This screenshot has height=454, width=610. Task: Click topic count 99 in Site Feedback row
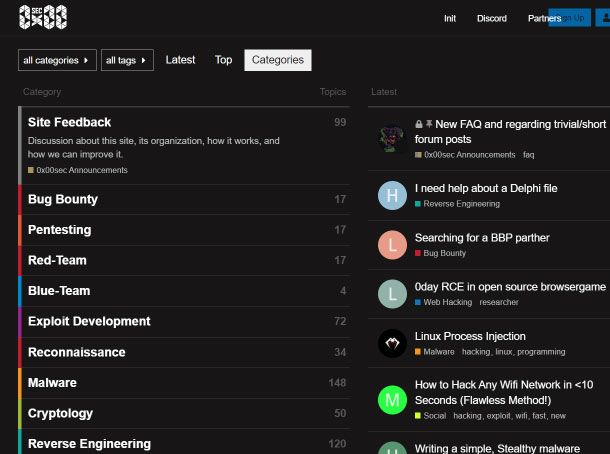click(x=340, y=122)
